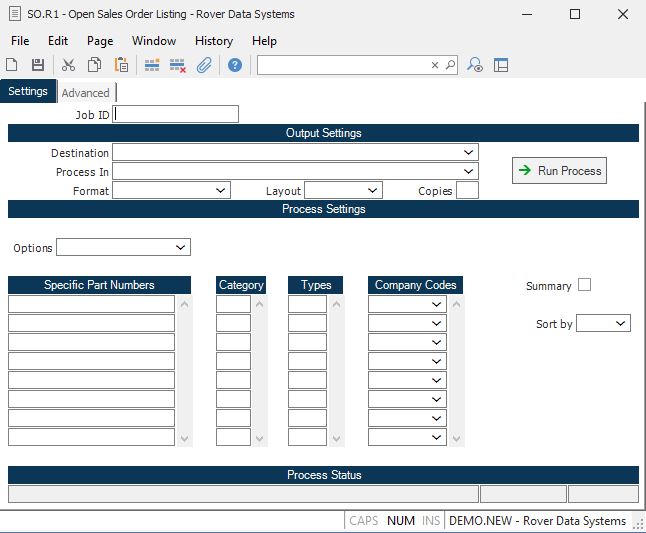
Task: Open the History menu
Action: click(x=213, y=41)
